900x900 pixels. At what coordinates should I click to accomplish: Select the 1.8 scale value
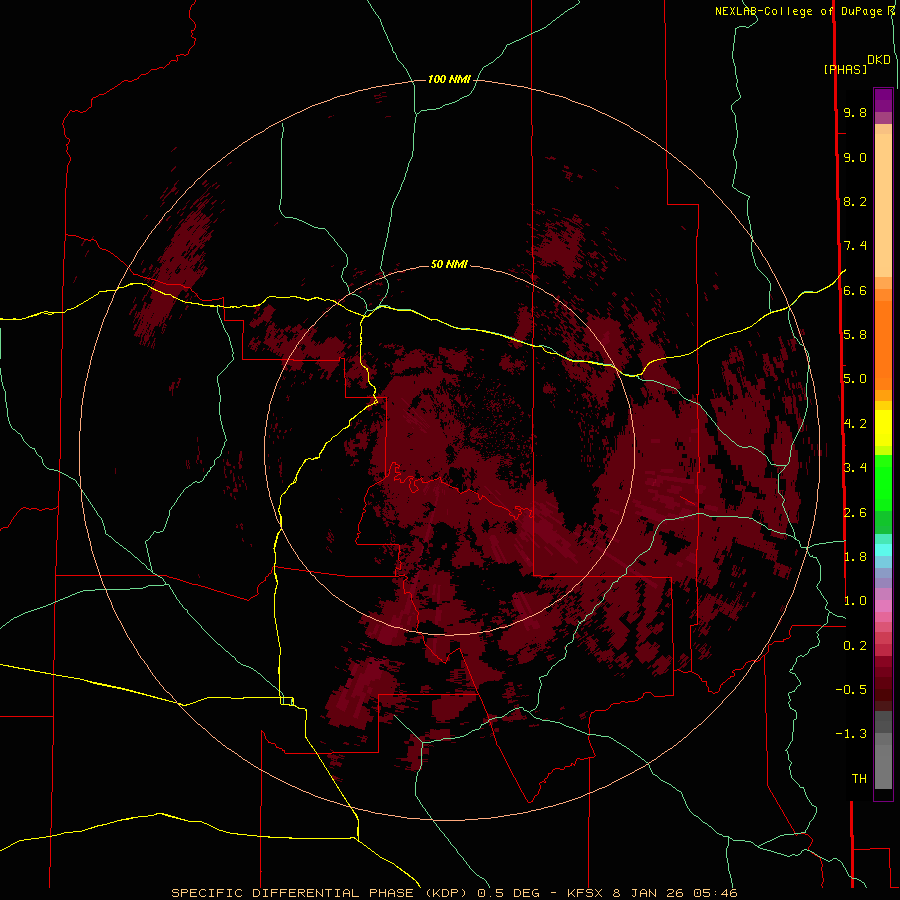855,557
